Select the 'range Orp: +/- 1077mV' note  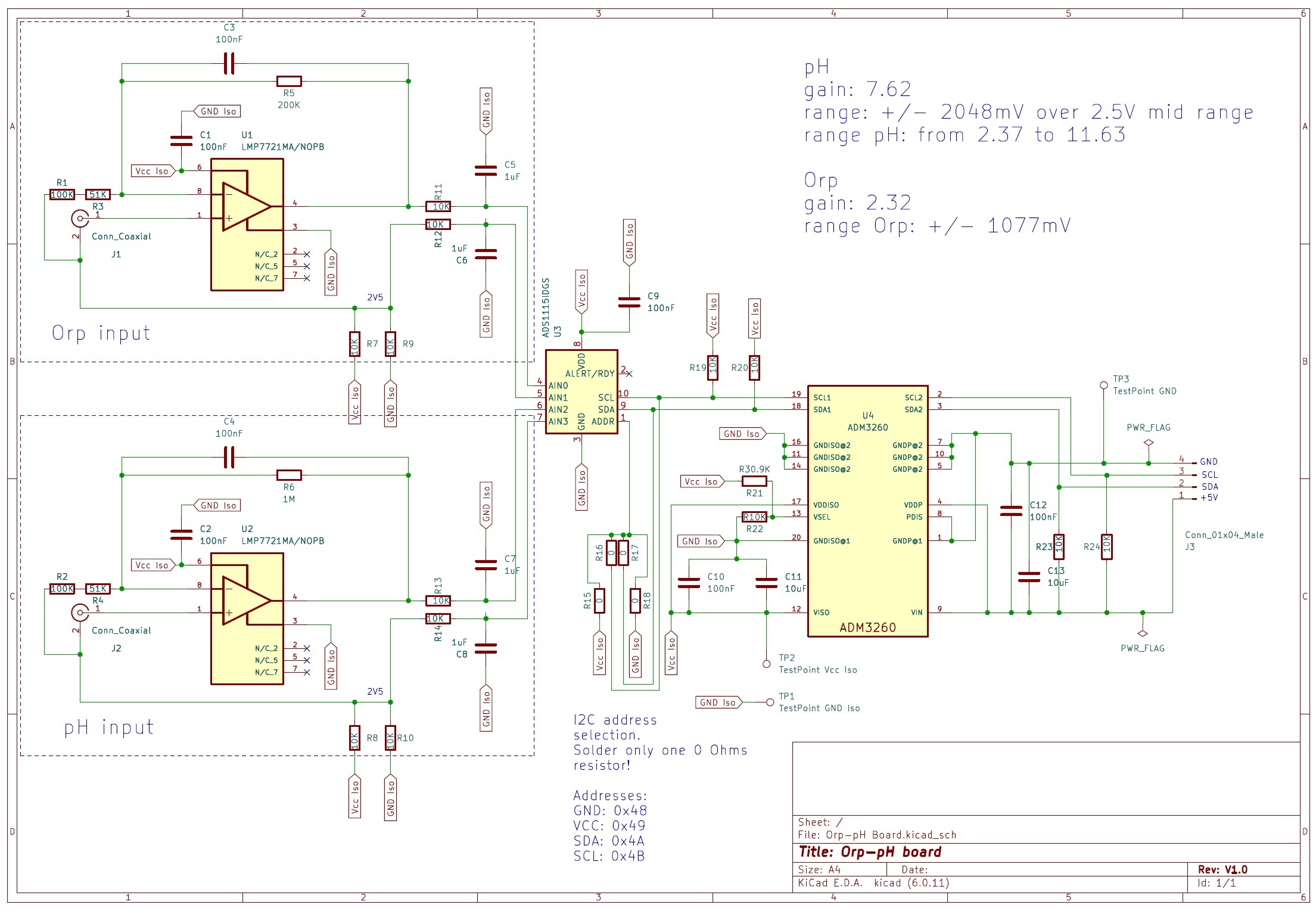938,226
